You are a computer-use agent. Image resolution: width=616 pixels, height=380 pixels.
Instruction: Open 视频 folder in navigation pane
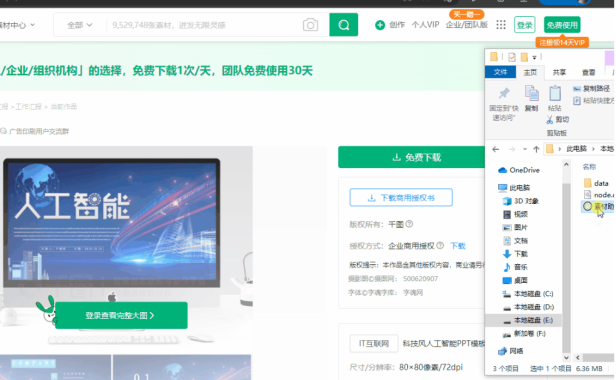515,214
